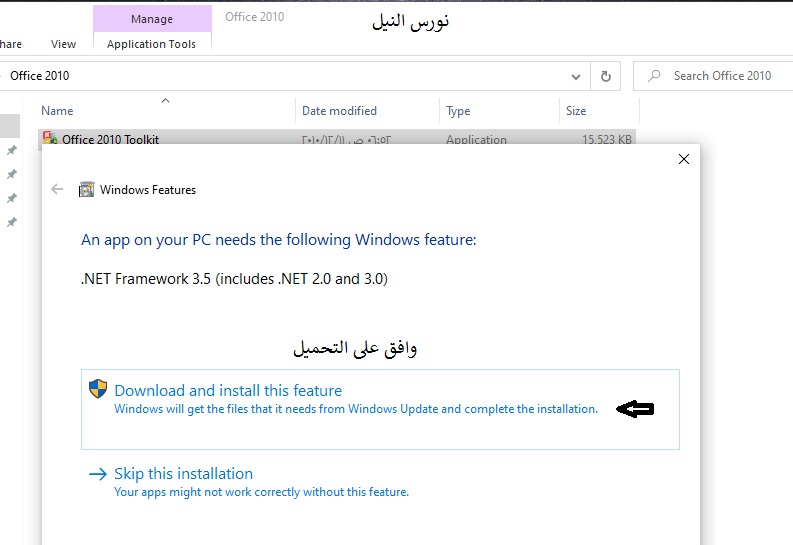The height and width of the screenshot is (545, 793).
Task: Click the Windows Features title icon
Action: tap(86, 189)
